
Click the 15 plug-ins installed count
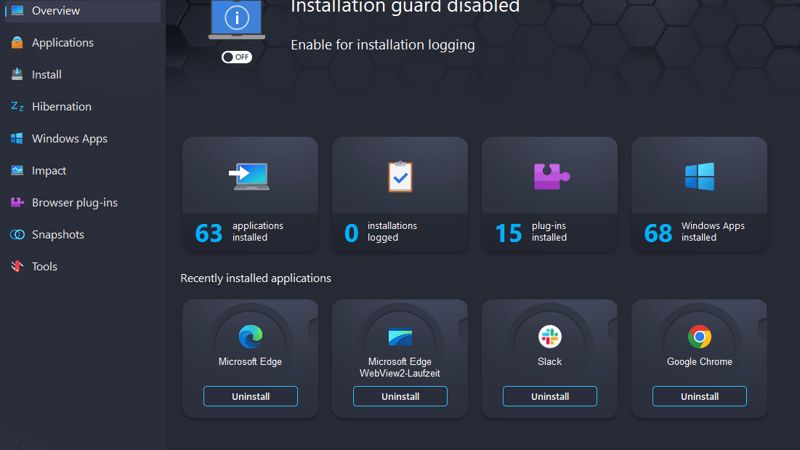click(509, 233)
